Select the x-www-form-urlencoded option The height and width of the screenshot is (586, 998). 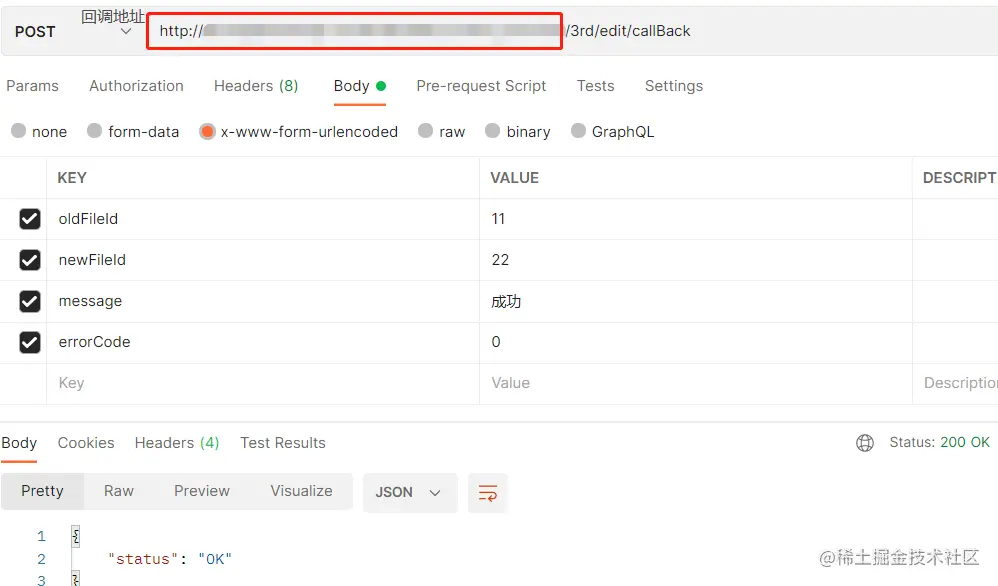click(207, 132)
